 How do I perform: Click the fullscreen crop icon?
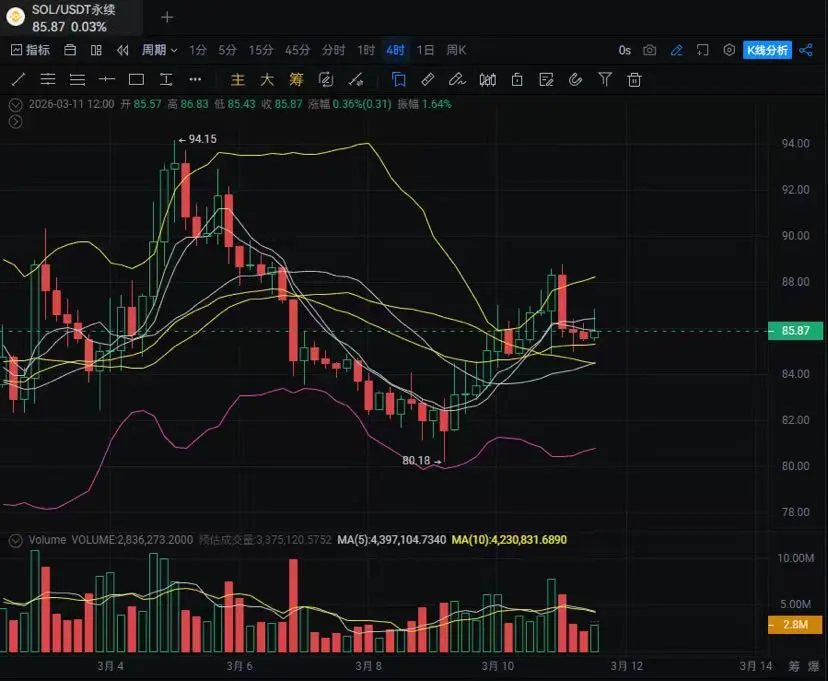click(x=702, y=50)
